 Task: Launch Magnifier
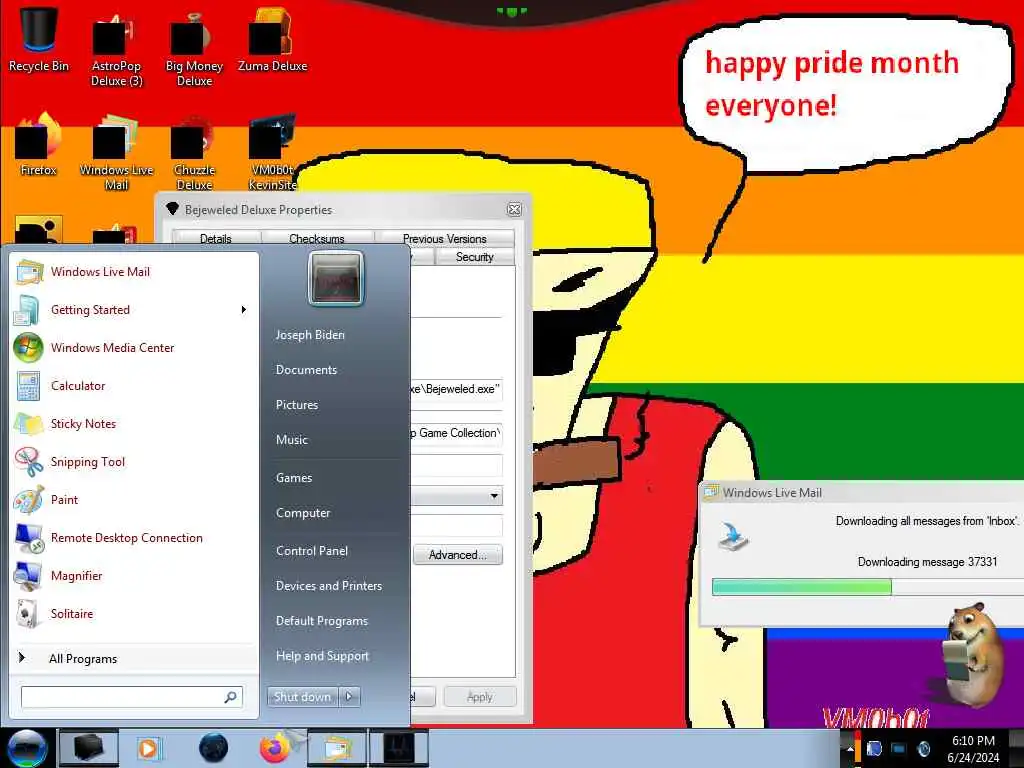click(134, 575)
